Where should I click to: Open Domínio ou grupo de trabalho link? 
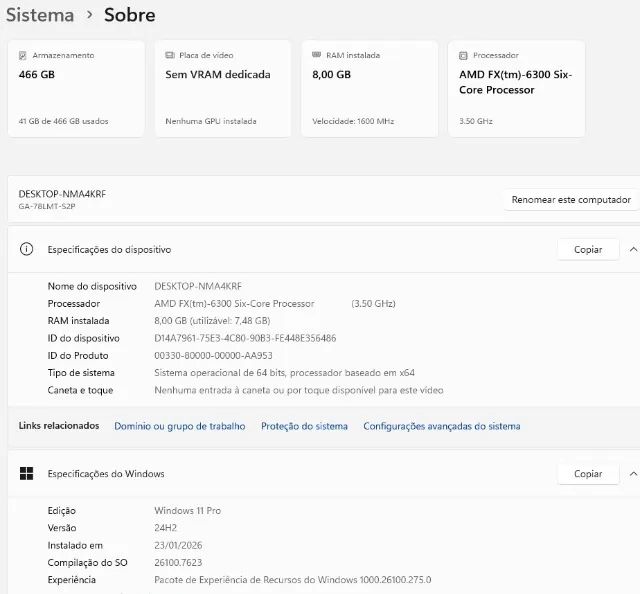(x=180, y=426)
